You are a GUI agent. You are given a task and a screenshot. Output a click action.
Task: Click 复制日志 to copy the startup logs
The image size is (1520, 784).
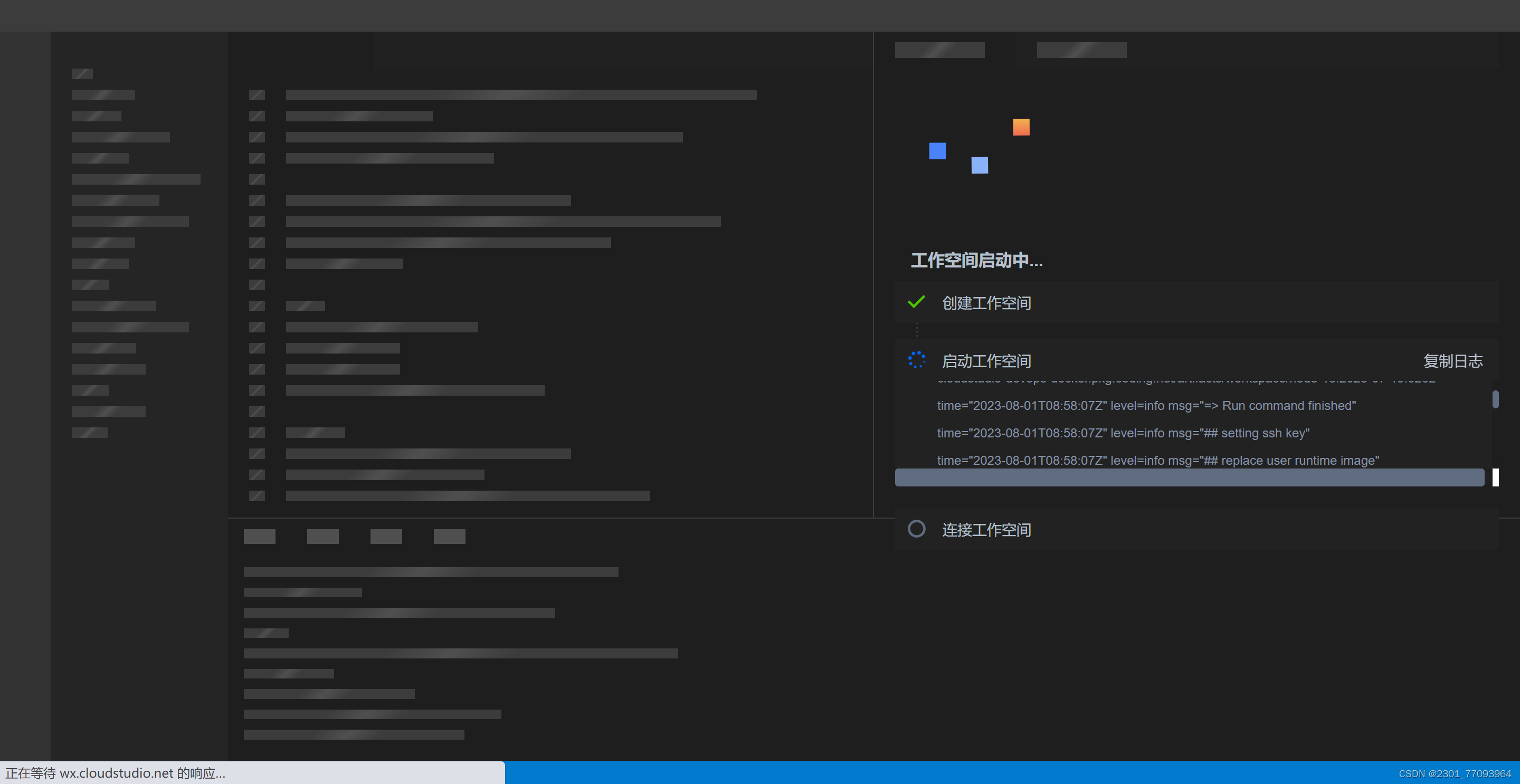tap(1453, 360)
